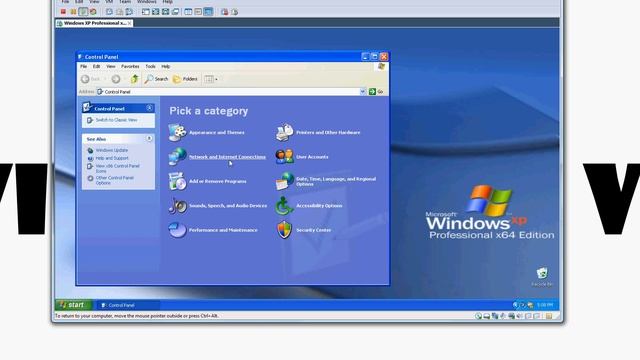Open the Performance and Maintenance icon
This screenshot has height=360, width=640.
click(177, 230)
